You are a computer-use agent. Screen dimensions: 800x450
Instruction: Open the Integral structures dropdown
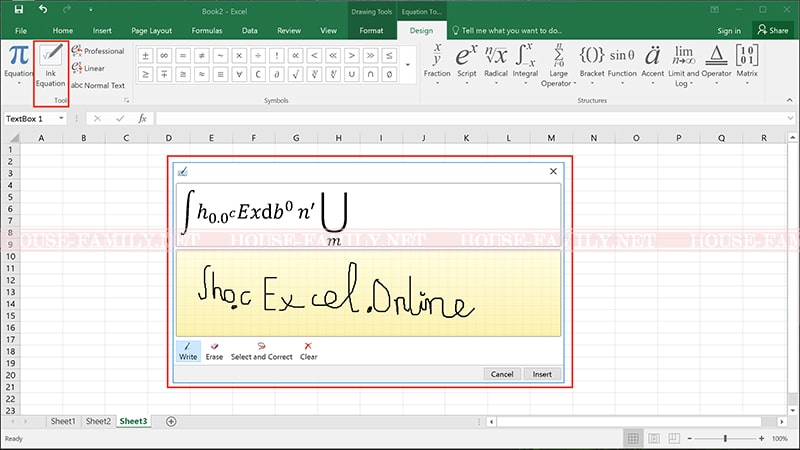click(526, 65)
